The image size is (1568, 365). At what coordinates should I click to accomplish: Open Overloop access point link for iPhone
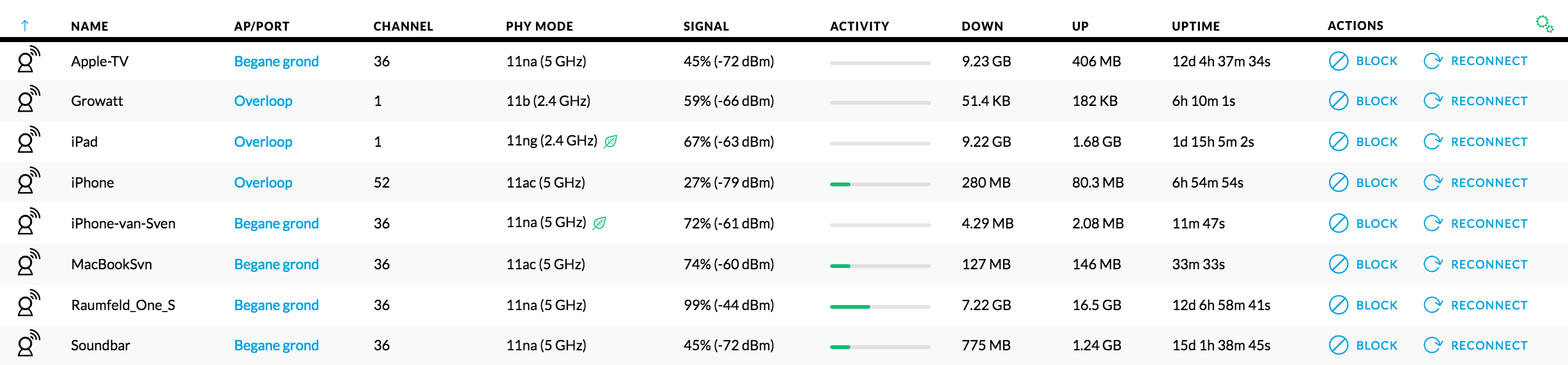(x=263, y=182)
